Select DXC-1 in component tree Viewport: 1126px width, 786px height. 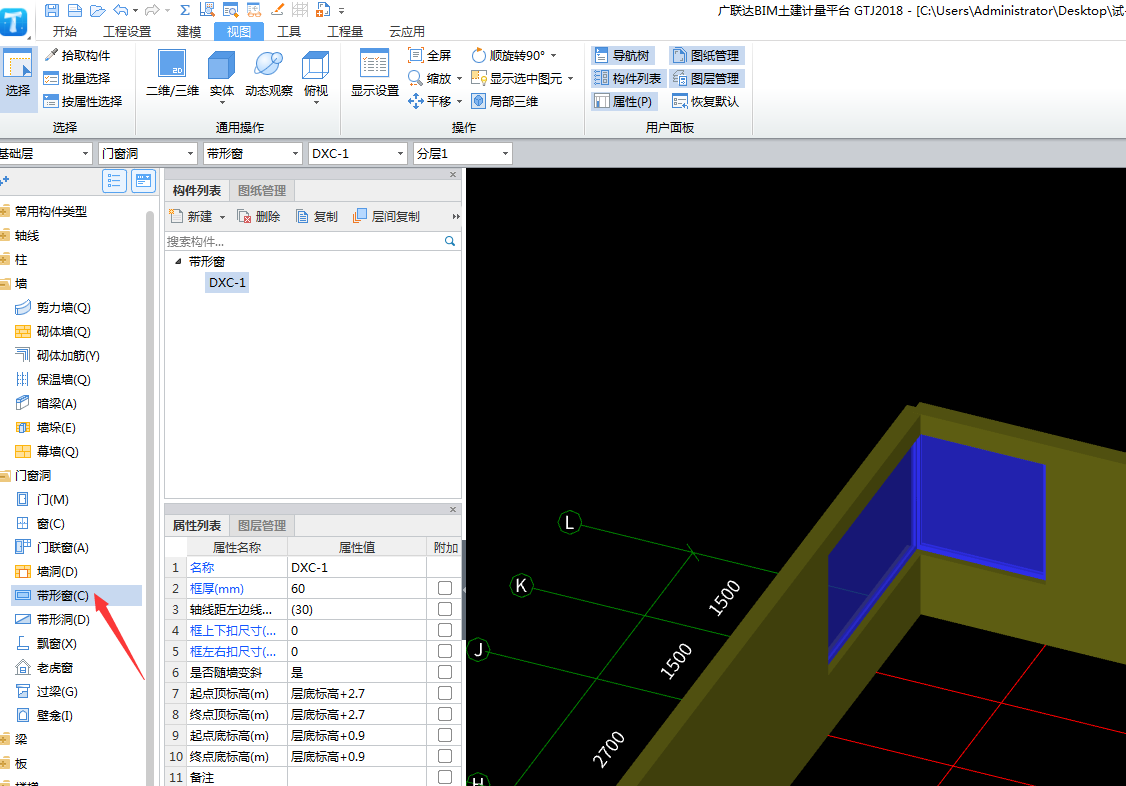pos(227,283)
